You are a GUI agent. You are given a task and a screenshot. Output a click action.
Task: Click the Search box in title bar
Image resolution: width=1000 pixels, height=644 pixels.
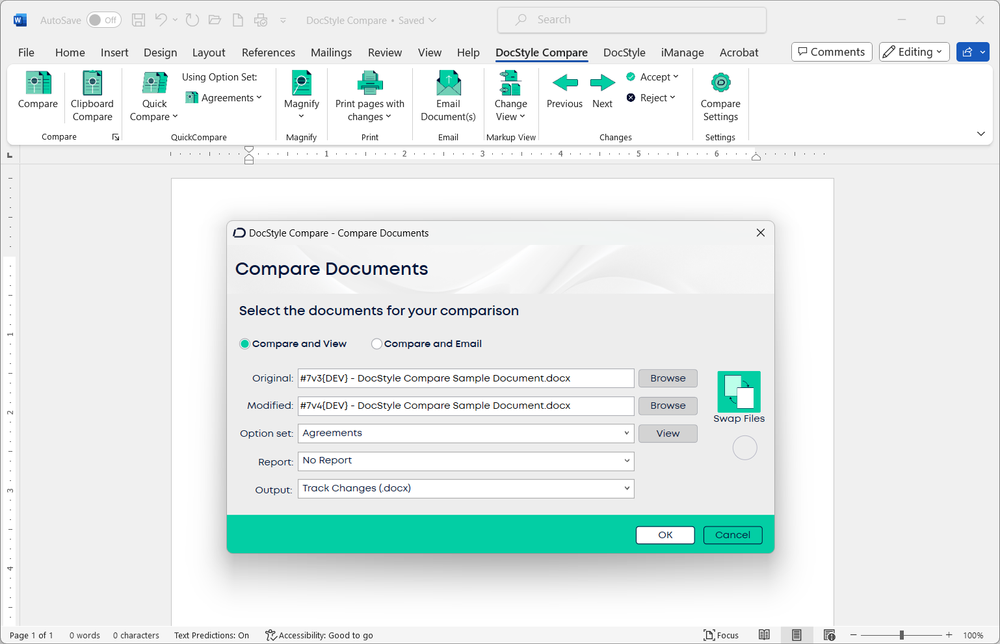(631, 20)
